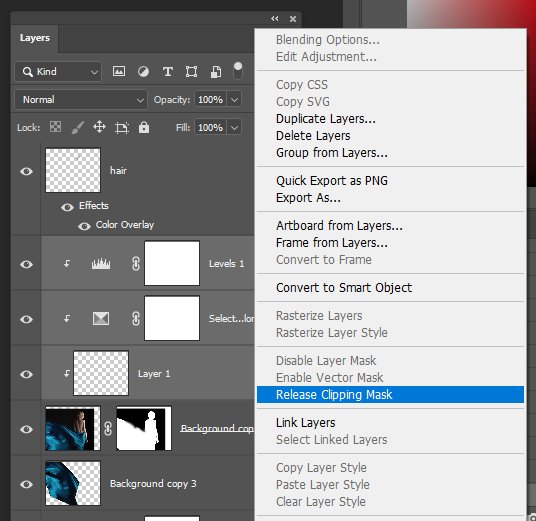536x521 pixels.
Task: Click link icon on Levels 1 mask
Action: [136, 264]
